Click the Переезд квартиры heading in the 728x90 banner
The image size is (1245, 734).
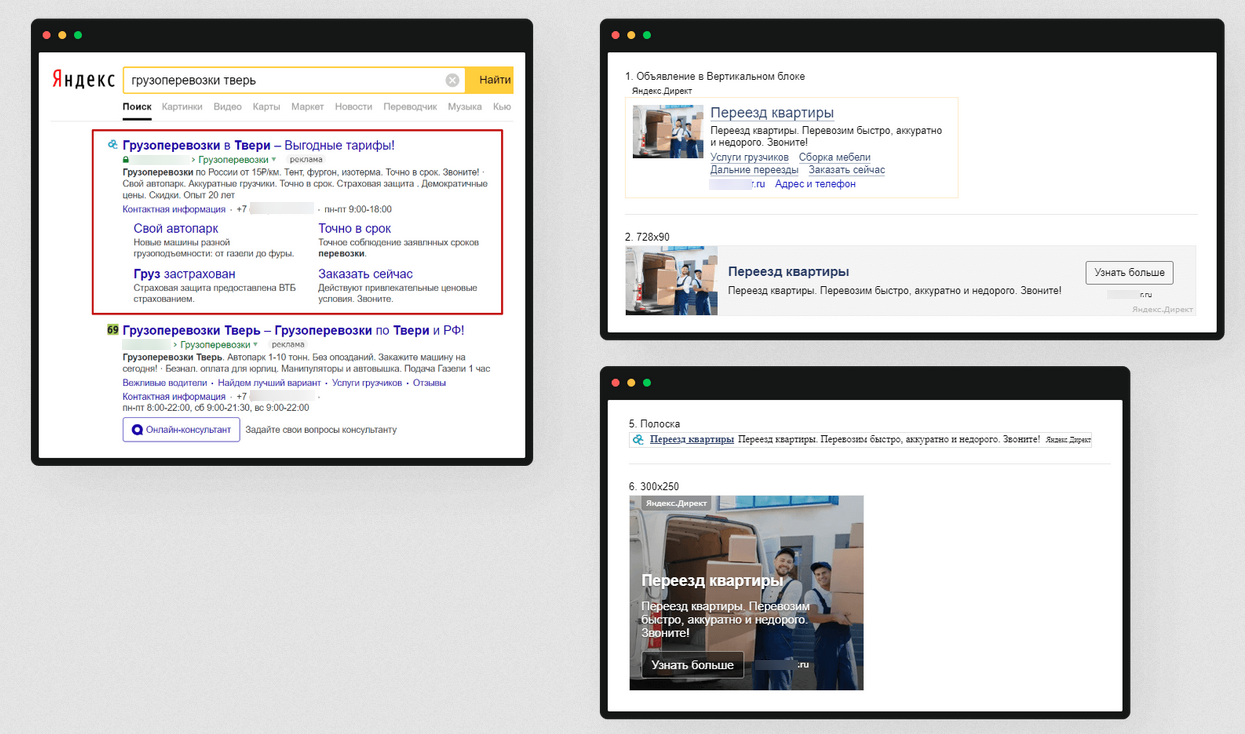(789, 271)
